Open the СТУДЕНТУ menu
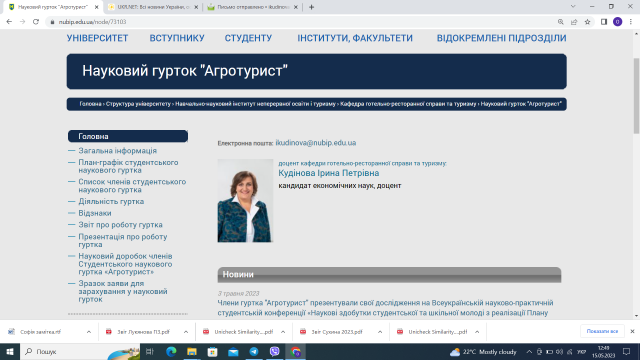The image size is (640, 360). [248, 38]
